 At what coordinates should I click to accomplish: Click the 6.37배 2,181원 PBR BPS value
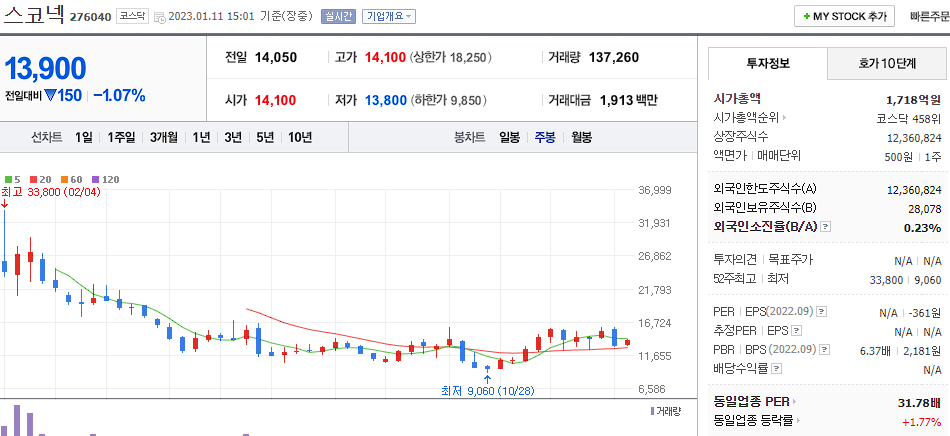tap(901, 350)
